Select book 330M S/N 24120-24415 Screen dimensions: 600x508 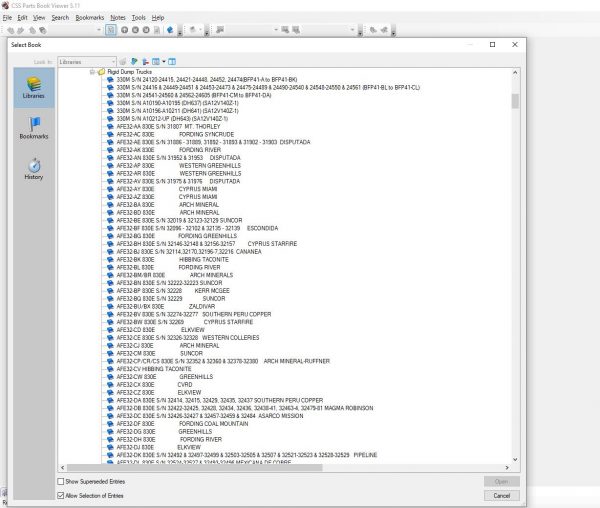pyautogui.click(x=207, y=80)
